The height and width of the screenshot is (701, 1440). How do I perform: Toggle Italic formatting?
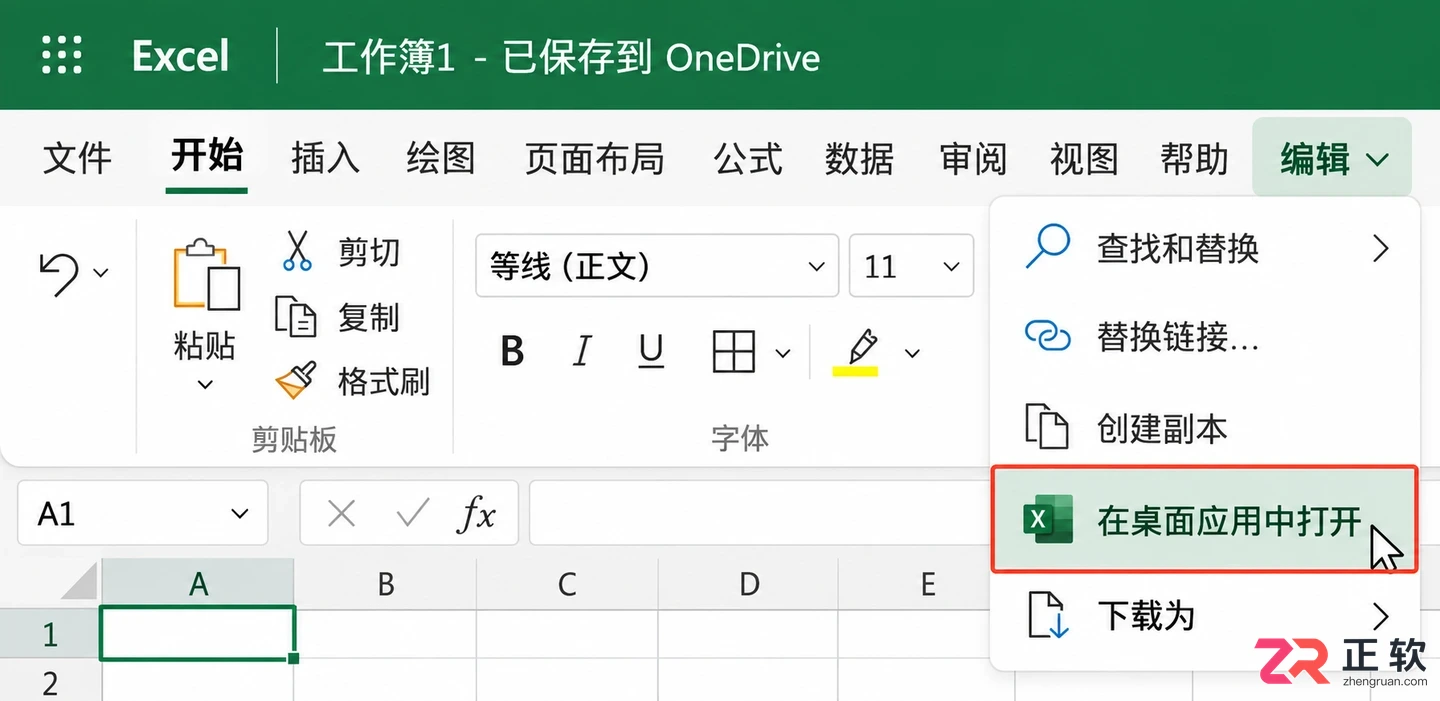(x=582, y=352)
